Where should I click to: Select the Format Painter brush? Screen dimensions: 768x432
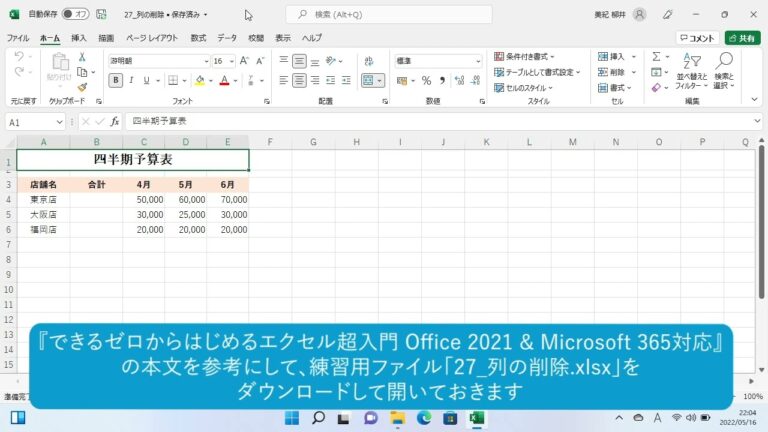[x=82, y=87]
